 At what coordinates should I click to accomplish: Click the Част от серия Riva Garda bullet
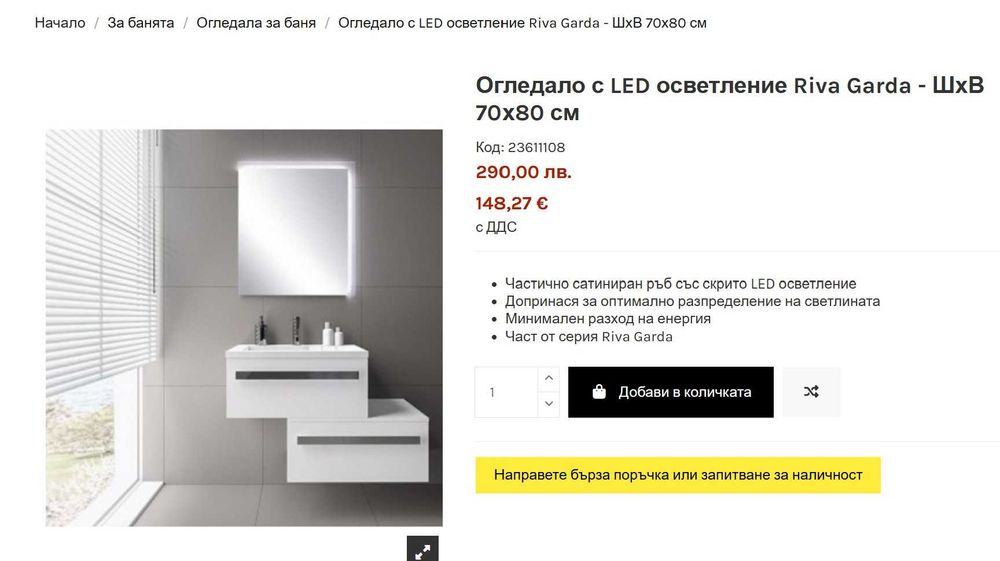coord(588,336)
